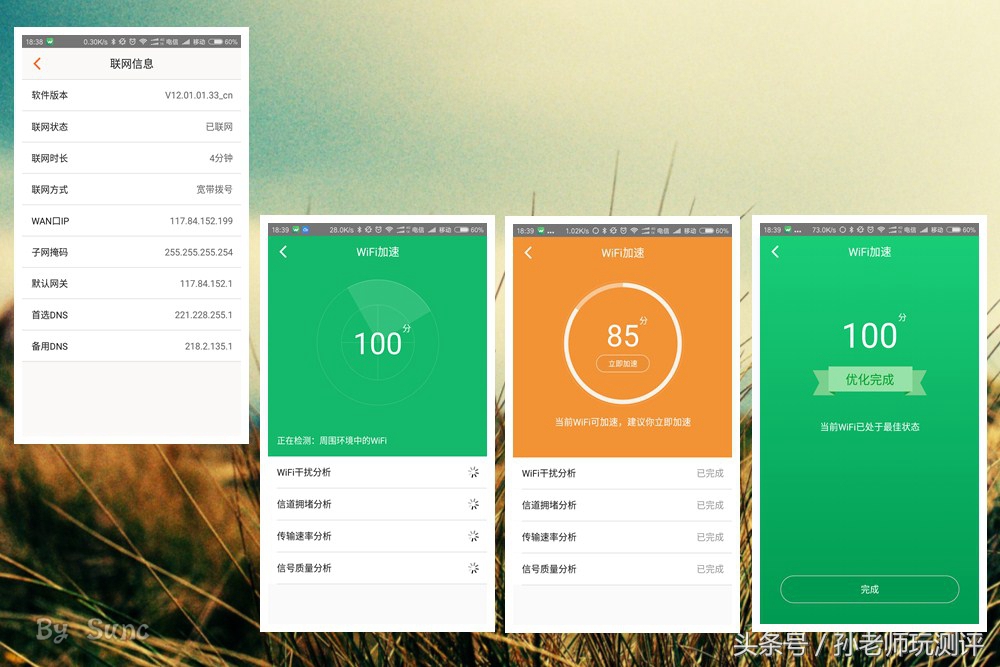Click the loading spinner beside 信道拥堵分析
1000x667 pixels.
[473, 504]
